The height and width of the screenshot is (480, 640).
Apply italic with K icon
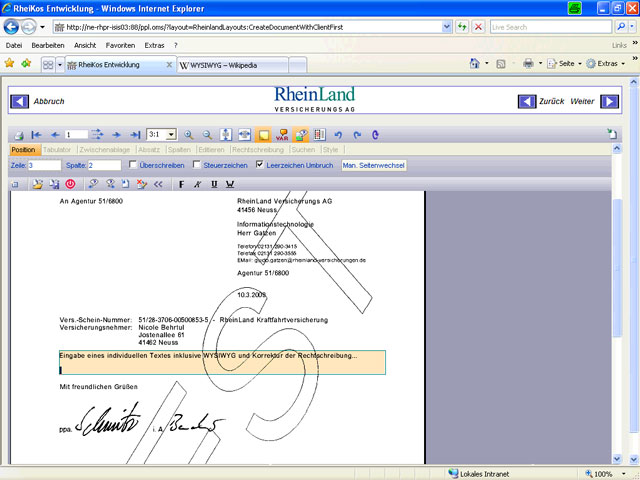(x=198, y=184)
